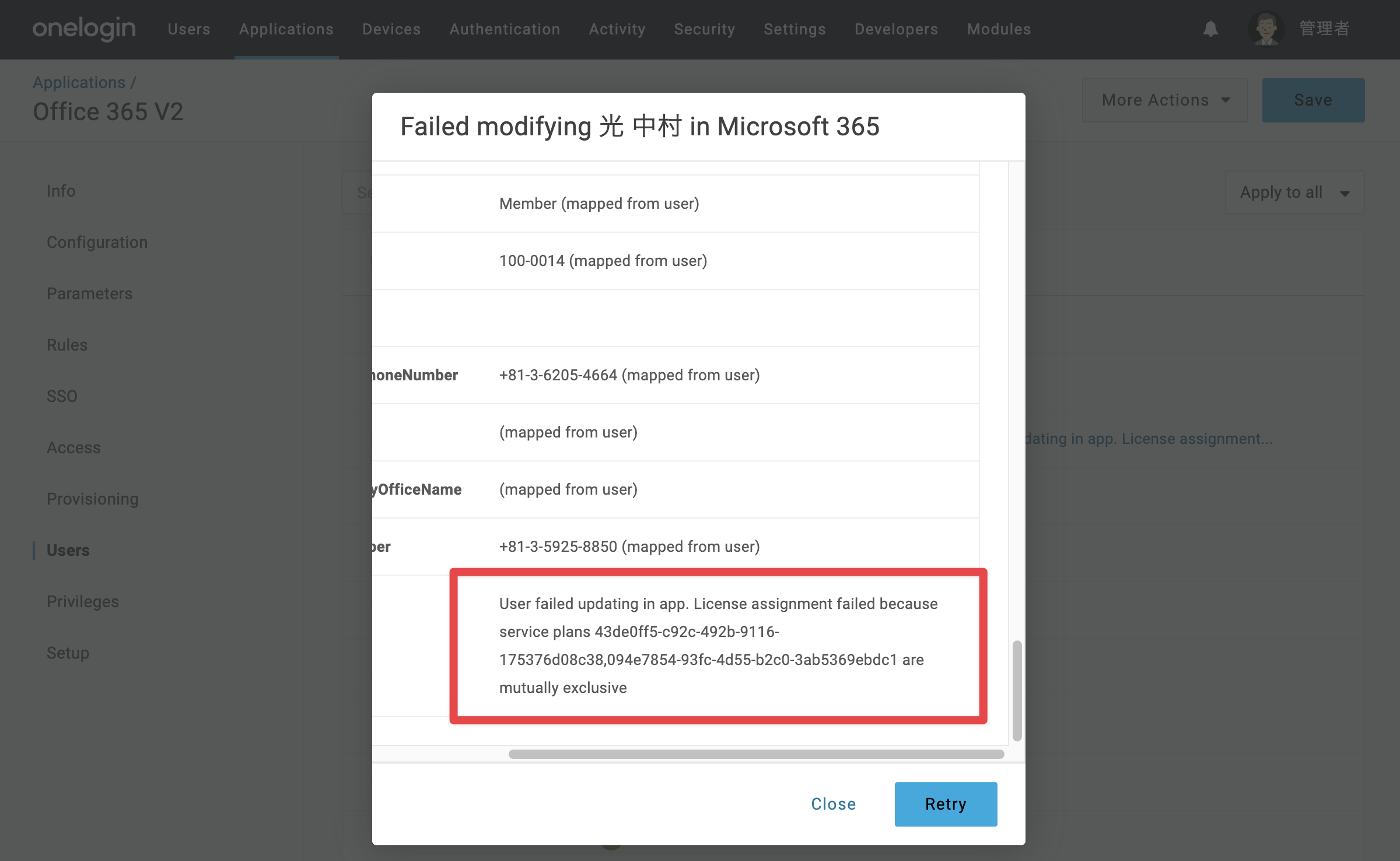The image size is (1400, 861).
Task: Select SSO in the sidebar
Action: pos(62,396)
